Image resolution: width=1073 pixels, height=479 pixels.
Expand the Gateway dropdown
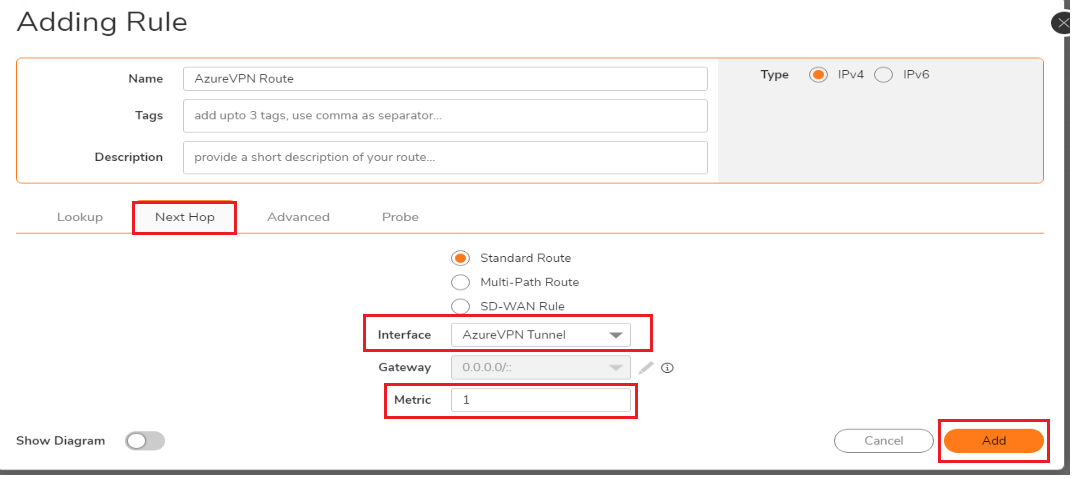[x=541, y=367]
